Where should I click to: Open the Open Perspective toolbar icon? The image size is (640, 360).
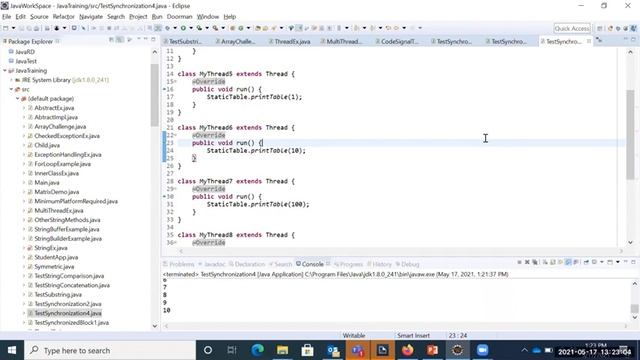tap(600, 28)
